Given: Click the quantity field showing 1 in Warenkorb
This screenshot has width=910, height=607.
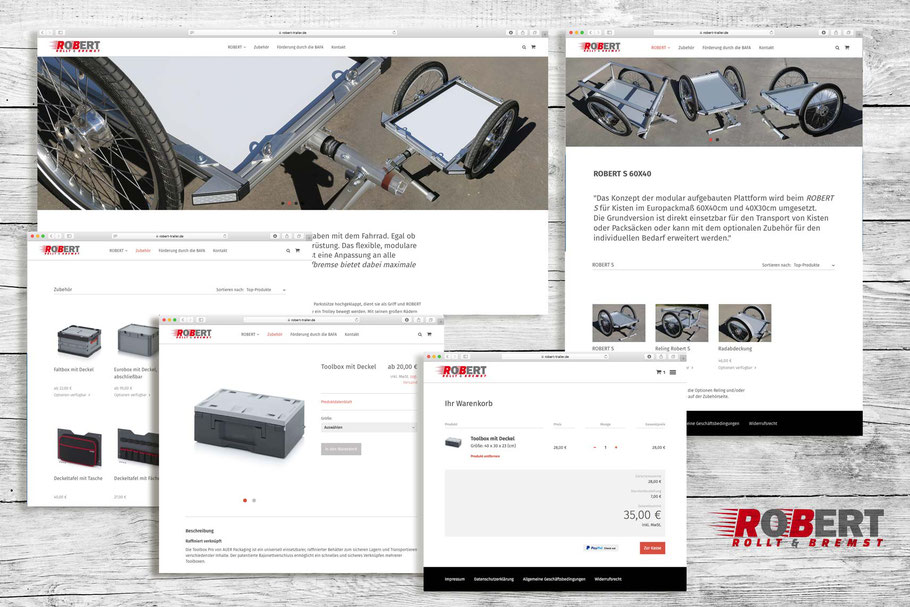Looking at the screenshot, I should [605, 447].
